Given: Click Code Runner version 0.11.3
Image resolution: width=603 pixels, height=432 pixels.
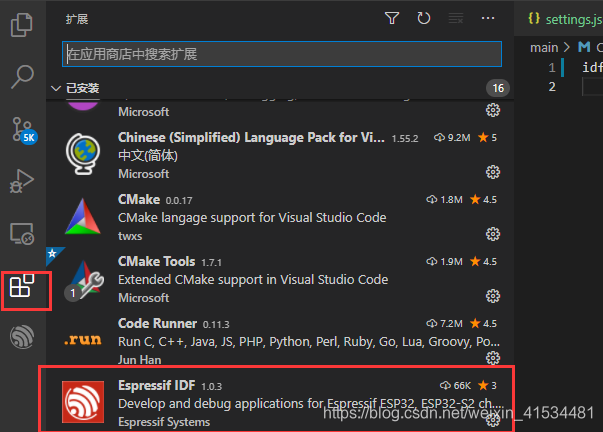Looking at the screenshot, I should pyautogui.click(x=216, y=325).
